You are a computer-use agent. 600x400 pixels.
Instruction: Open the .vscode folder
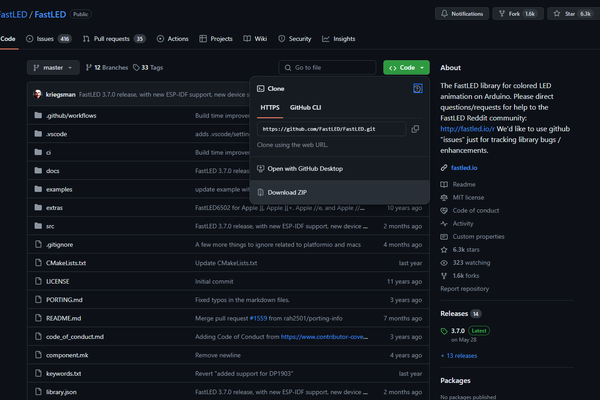point(56,134)
